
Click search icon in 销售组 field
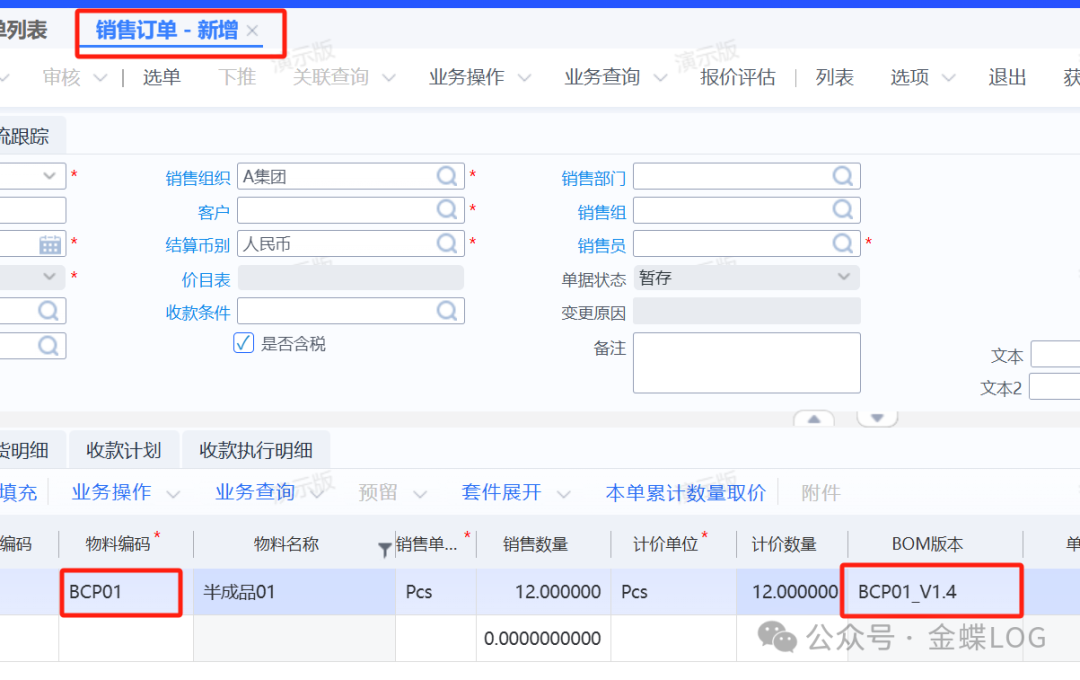(x=843, y=211)
